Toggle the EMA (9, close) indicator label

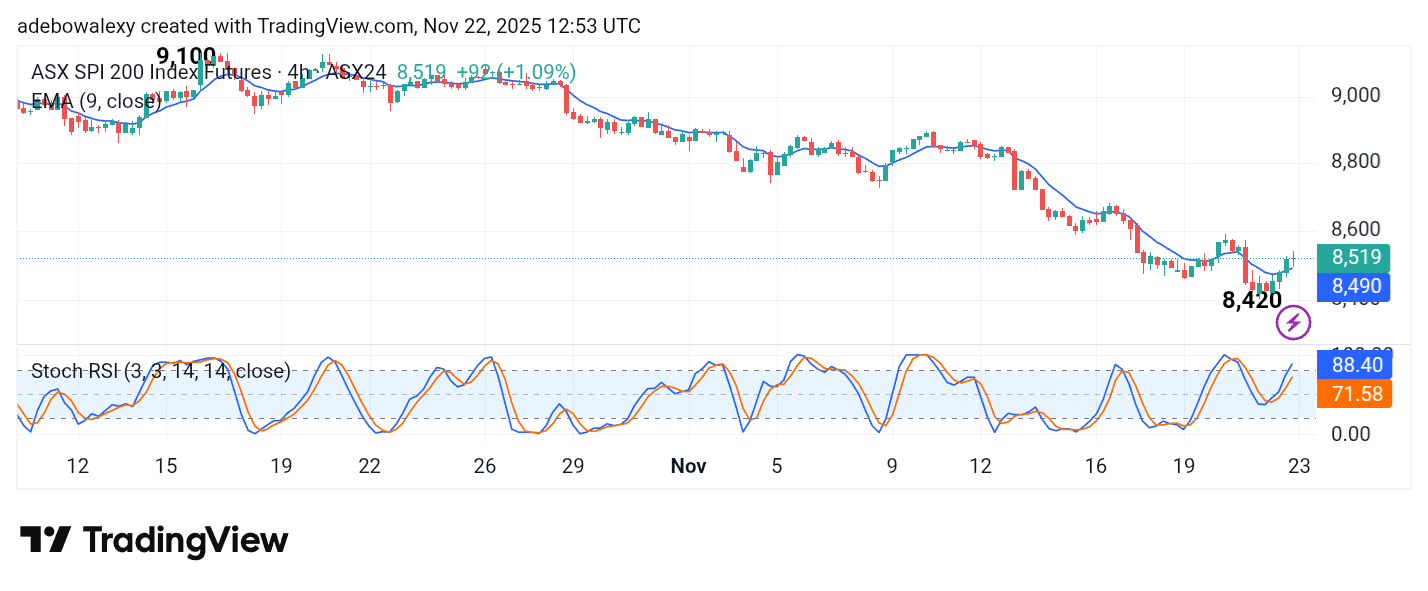click(x=97, y=101)
